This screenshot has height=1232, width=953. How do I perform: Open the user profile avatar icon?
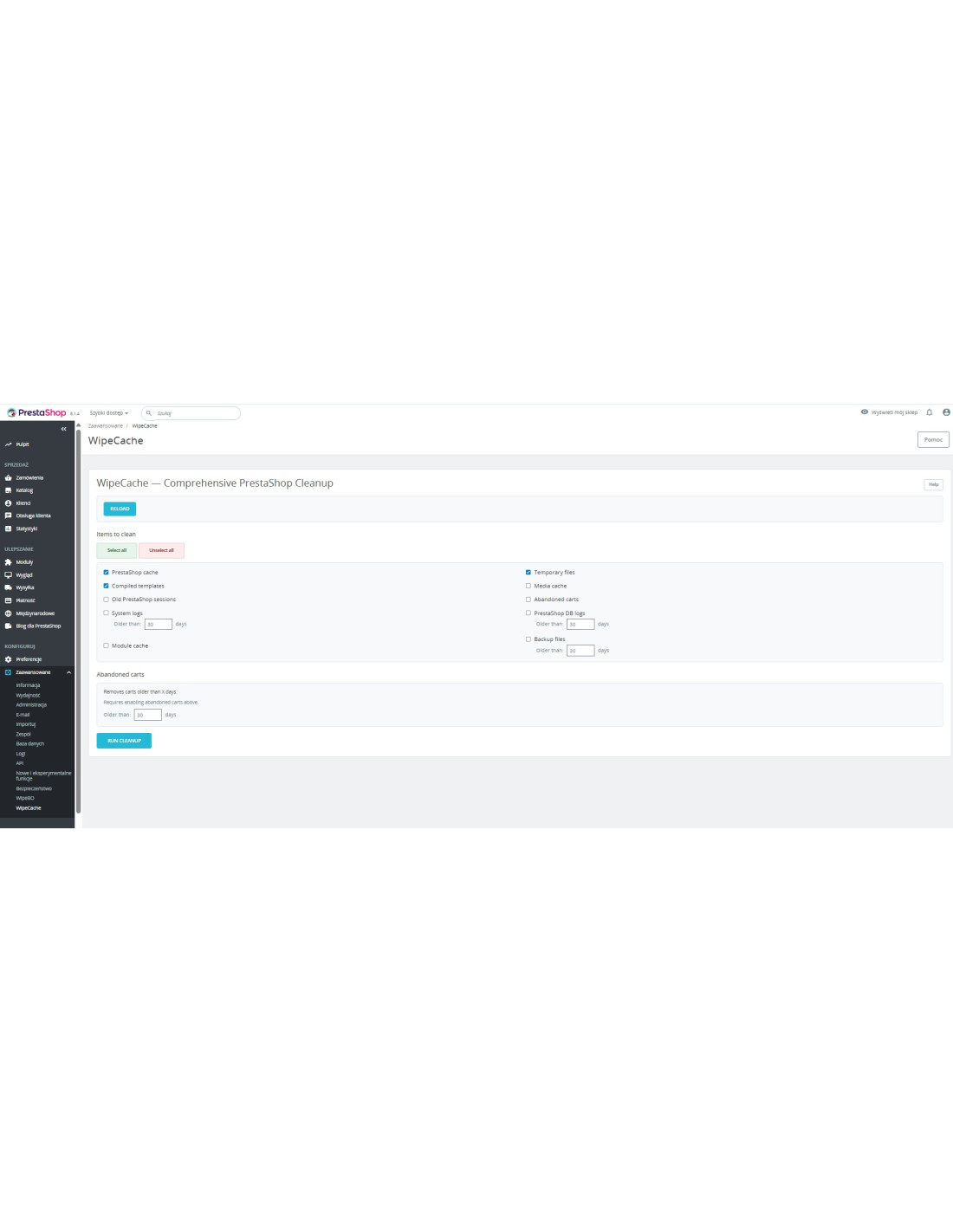946,412
